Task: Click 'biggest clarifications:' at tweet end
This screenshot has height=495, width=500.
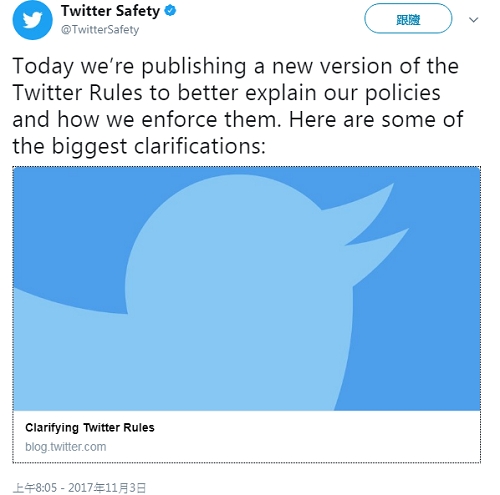Action: (159, 146)
